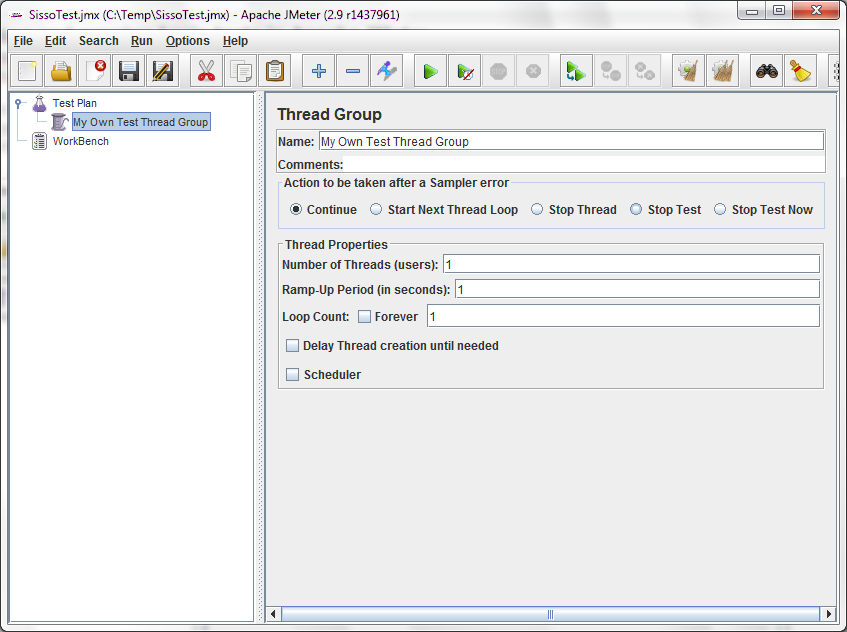The width and height of the screenshot is (847, 632).
Task: Click the WorkBench clipboard icon
Action: click(39, 141)
